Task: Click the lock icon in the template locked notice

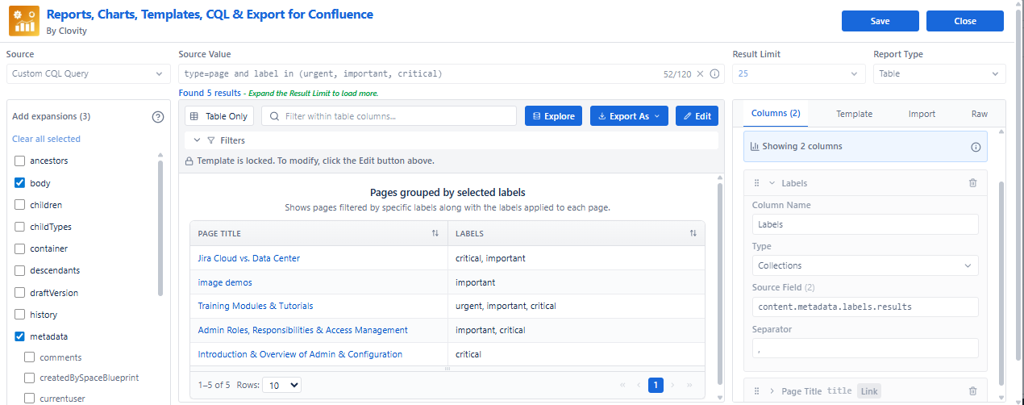Action: click(189, 161)
